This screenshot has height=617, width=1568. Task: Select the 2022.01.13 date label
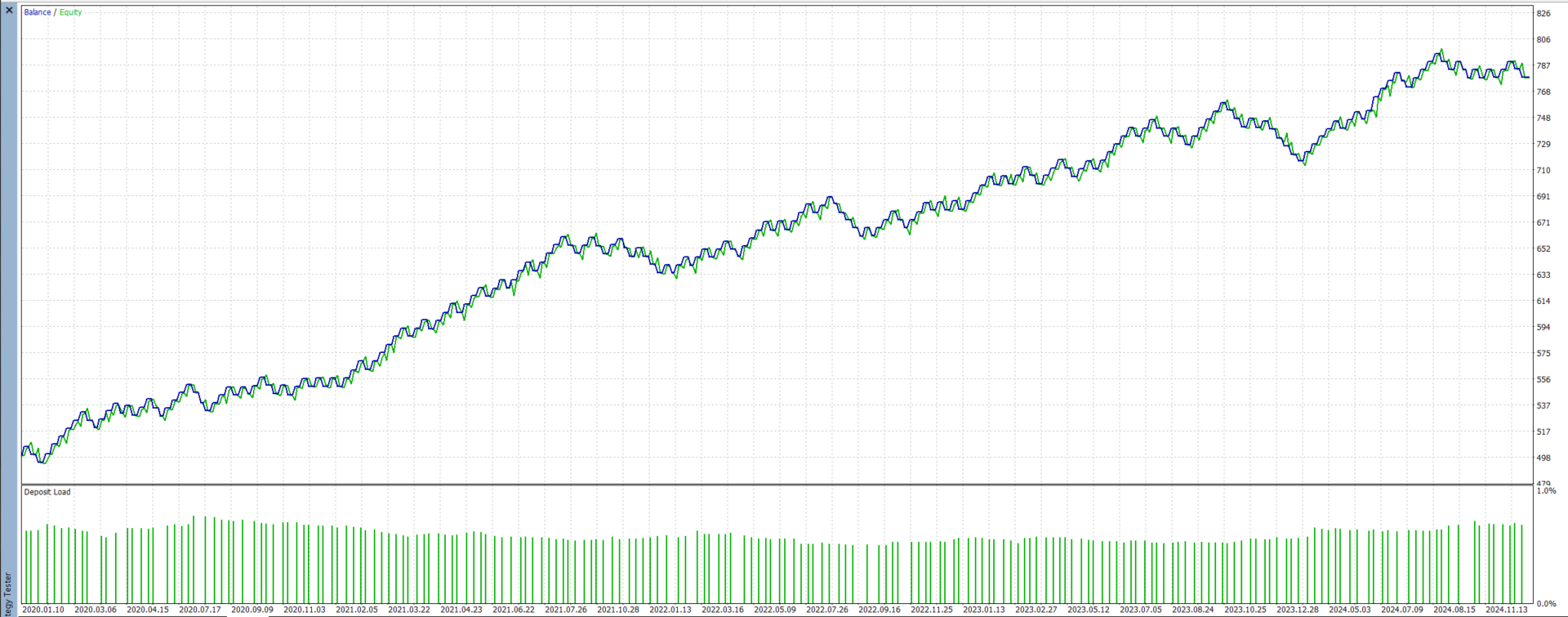pyautogui.click(x=670, y=610)
